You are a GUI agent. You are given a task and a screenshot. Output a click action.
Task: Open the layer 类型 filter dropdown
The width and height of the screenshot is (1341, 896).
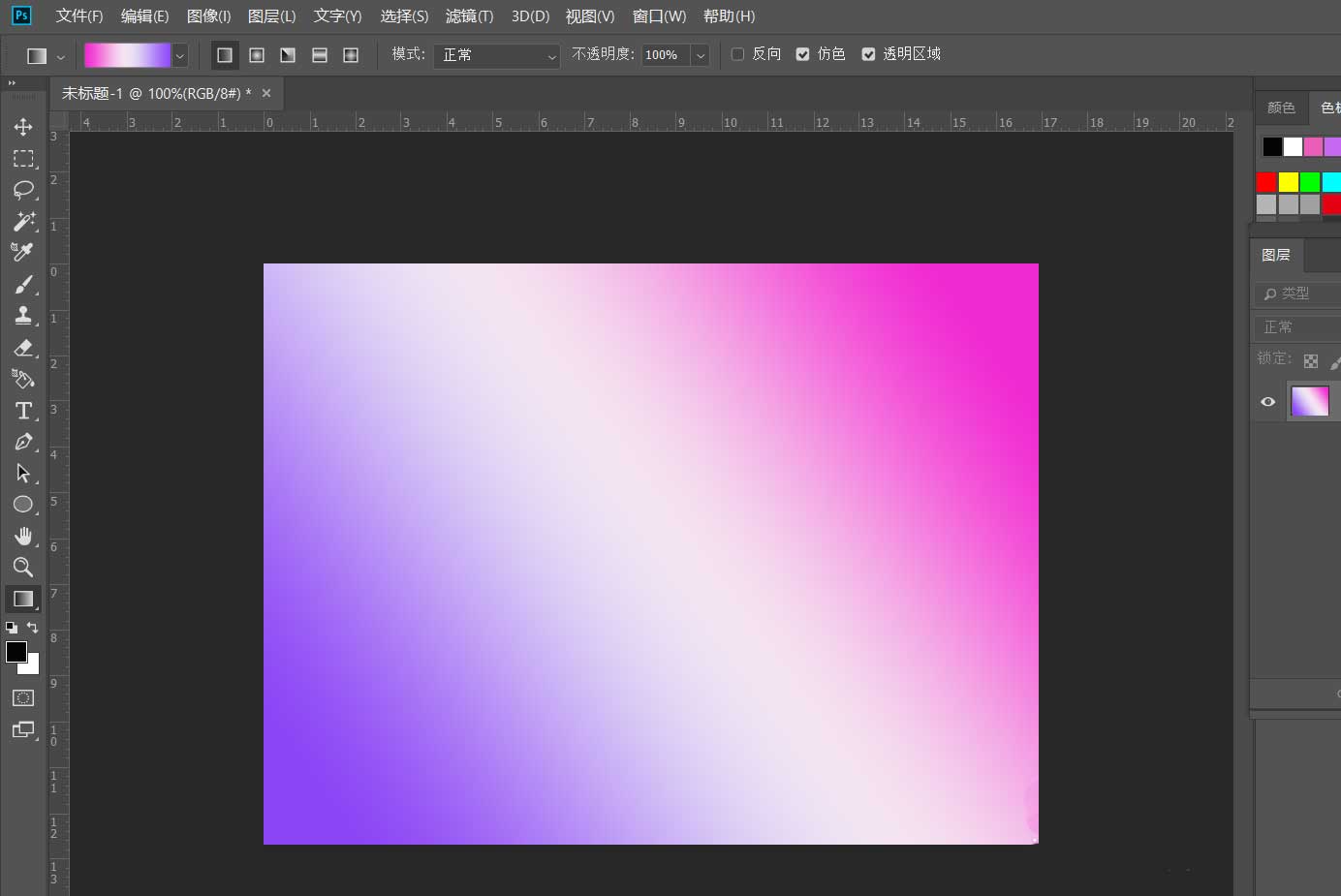(1297, 293)
